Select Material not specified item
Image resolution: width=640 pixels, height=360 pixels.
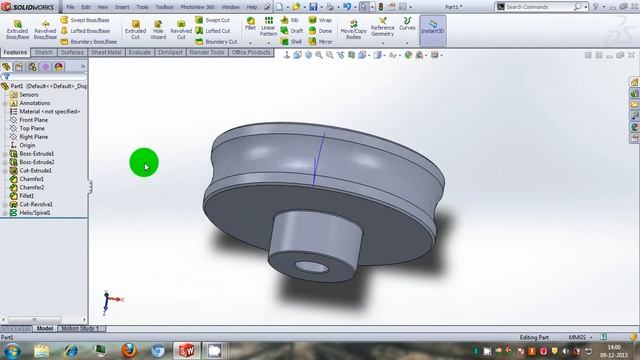point(49,111)
